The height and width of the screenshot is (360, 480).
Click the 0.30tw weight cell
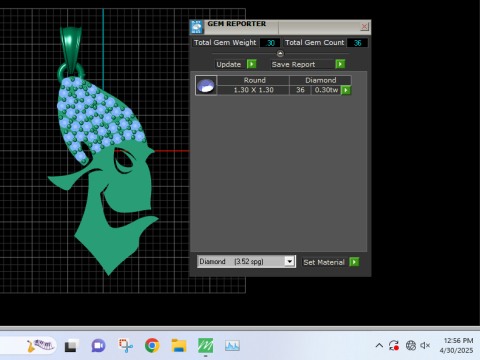326,90
